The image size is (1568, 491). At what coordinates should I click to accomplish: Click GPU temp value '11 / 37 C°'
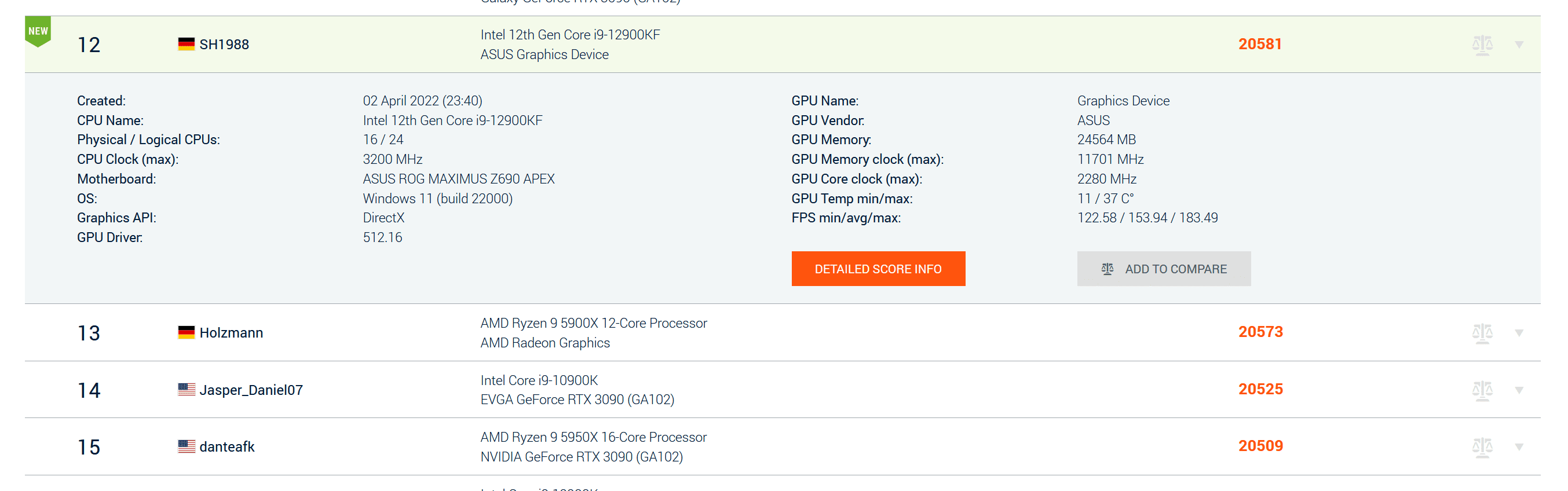tap(1105, 199)
